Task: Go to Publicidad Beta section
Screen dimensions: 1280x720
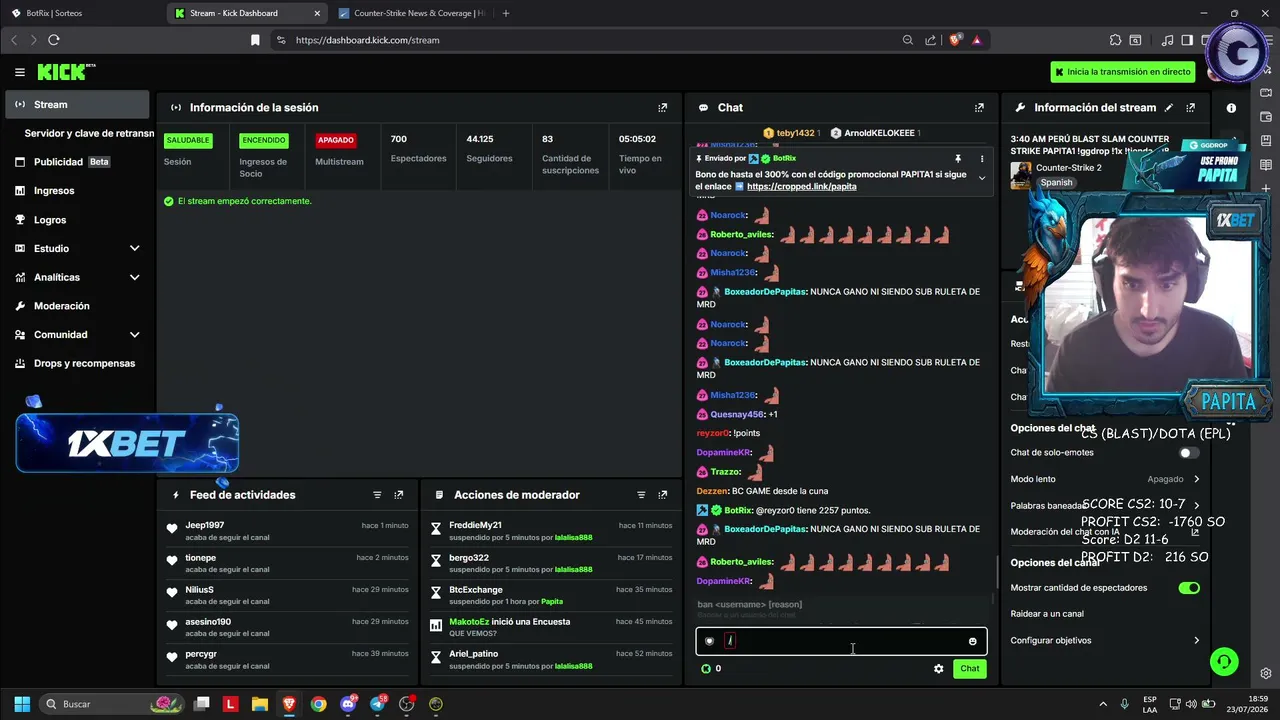Action: (x=78, y=162)
